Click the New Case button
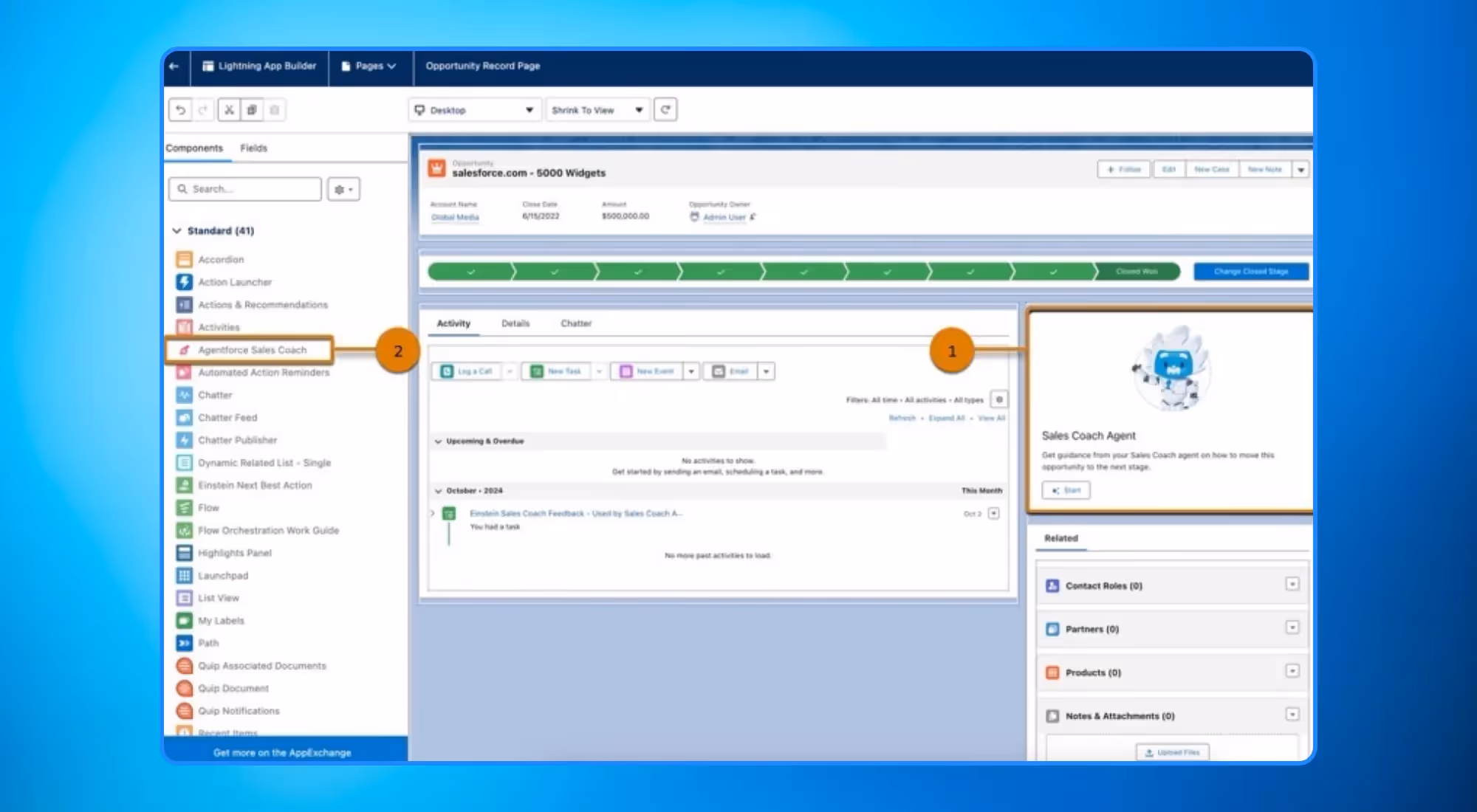Viewport: 1477px width, 812px height. [1212, 170]
